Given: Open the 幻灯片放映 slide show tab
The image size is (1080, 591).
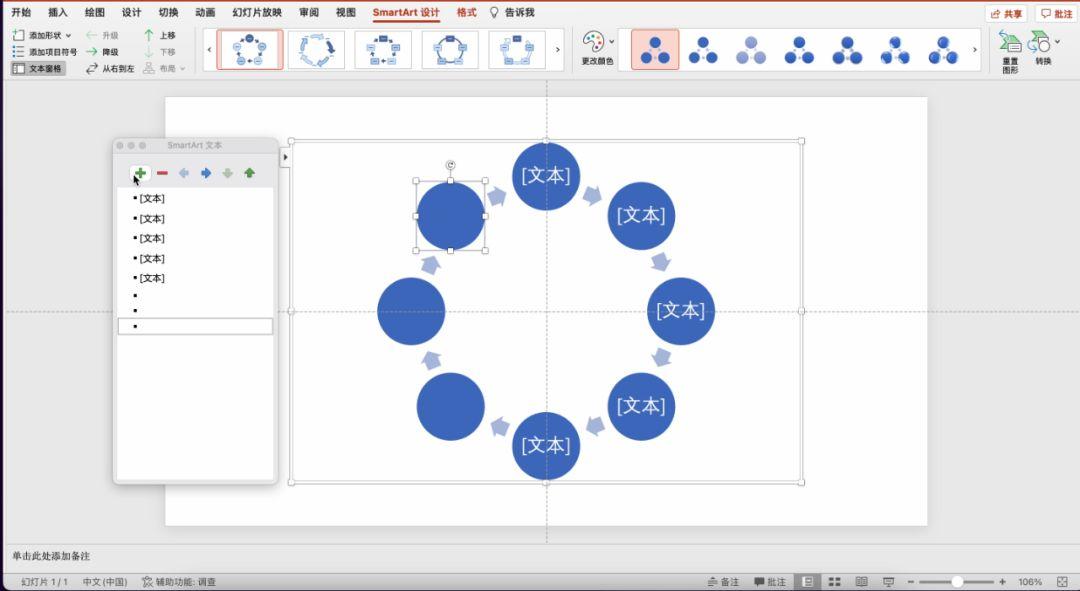Looking at the screenshot, I should point(257,12).
